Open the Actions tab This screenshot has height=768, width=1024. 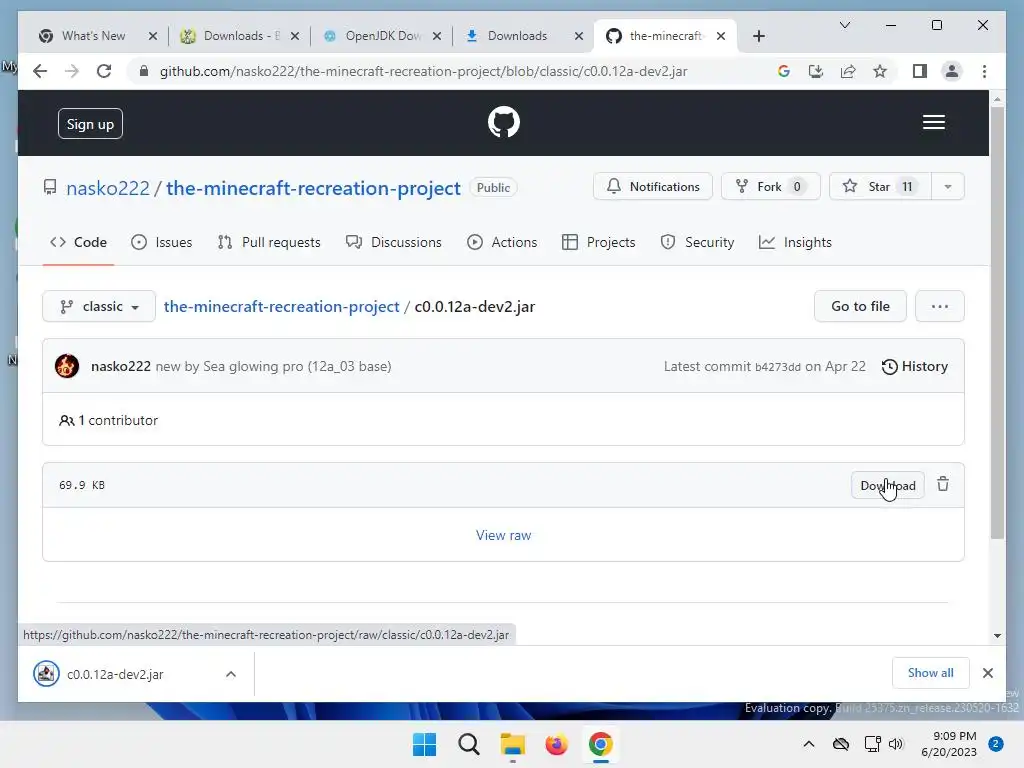click(x=502, y=242)
